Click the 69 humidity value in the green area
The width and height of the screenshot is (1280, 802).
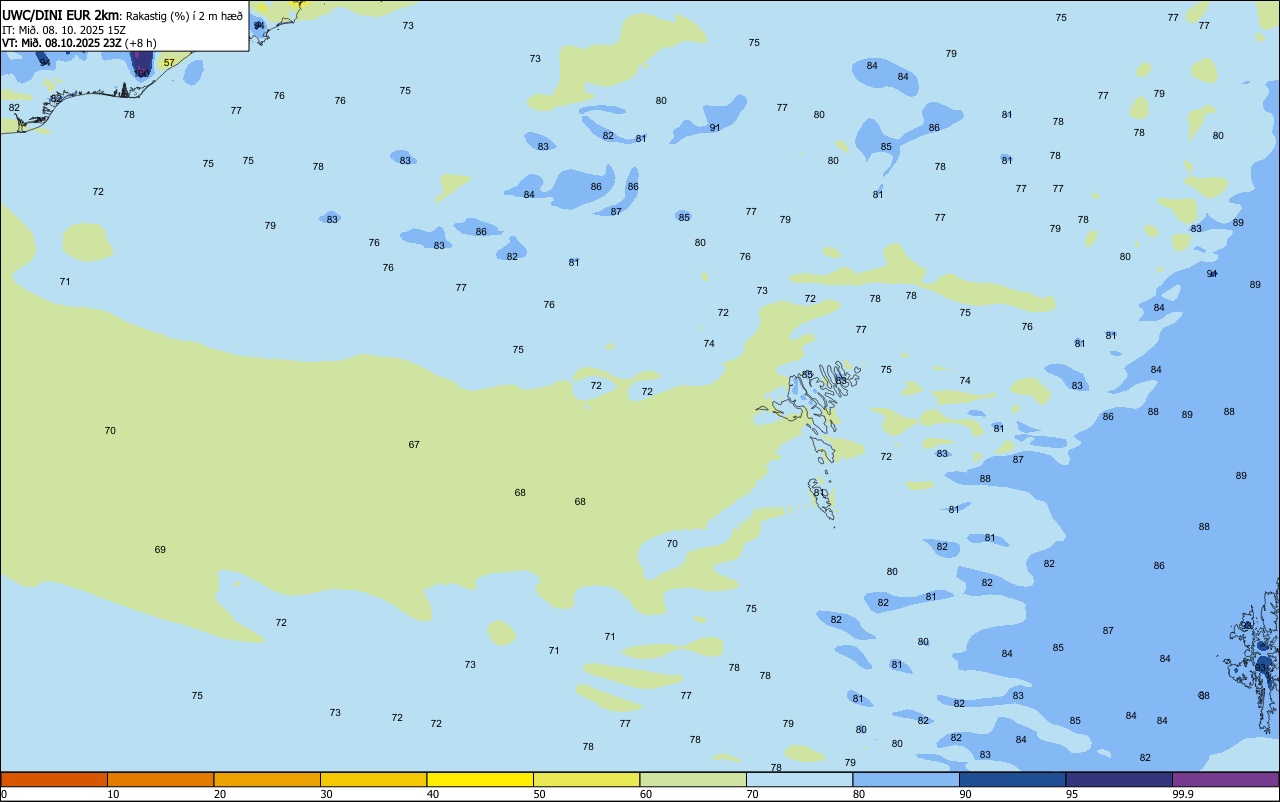160,550
